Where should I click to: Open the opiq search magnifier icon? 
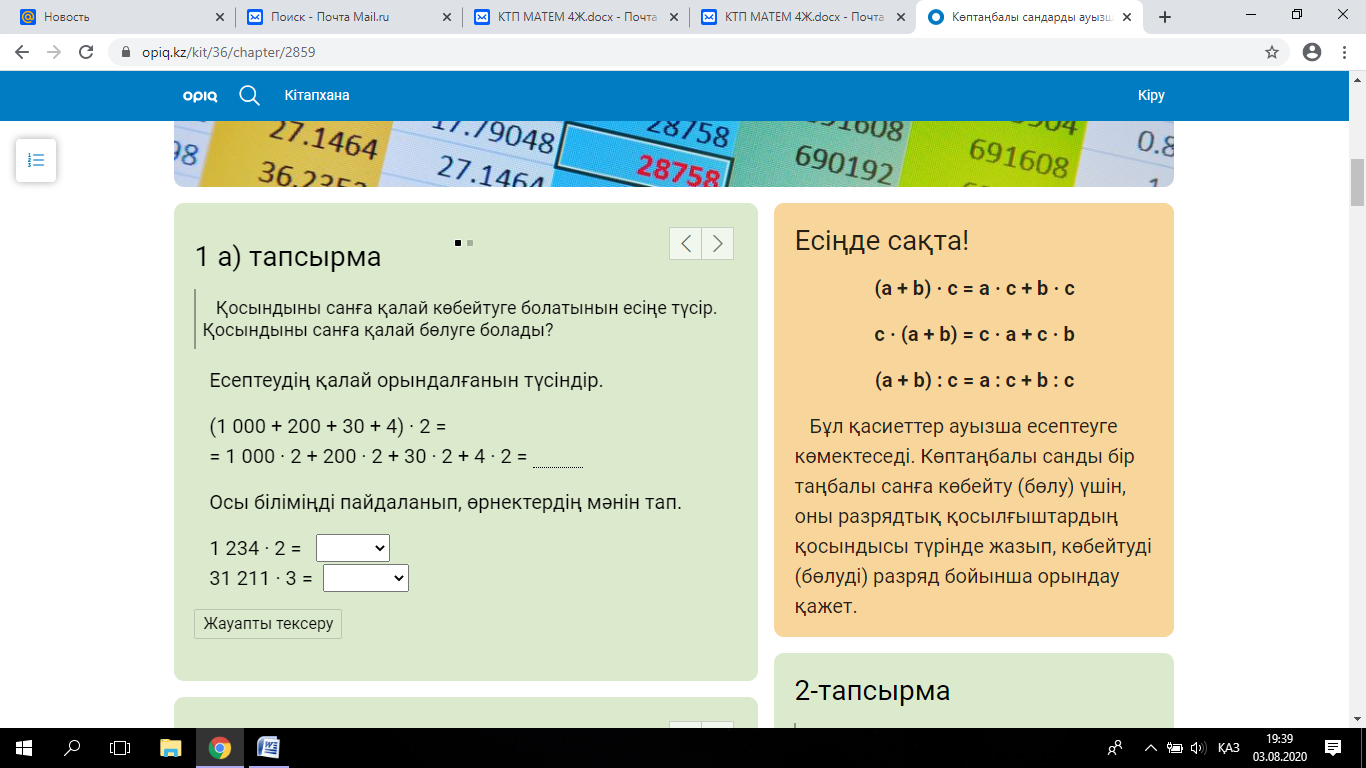[249, 95]
